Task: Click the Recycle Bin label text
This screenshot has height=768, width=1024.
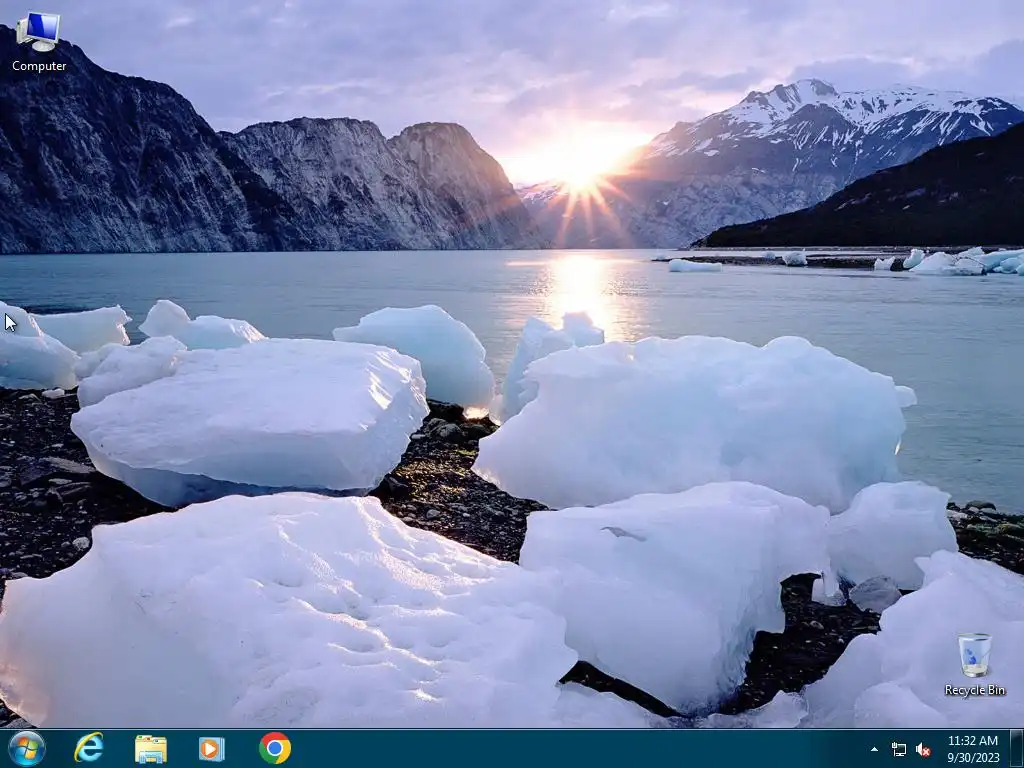Action: coord(974,690)
